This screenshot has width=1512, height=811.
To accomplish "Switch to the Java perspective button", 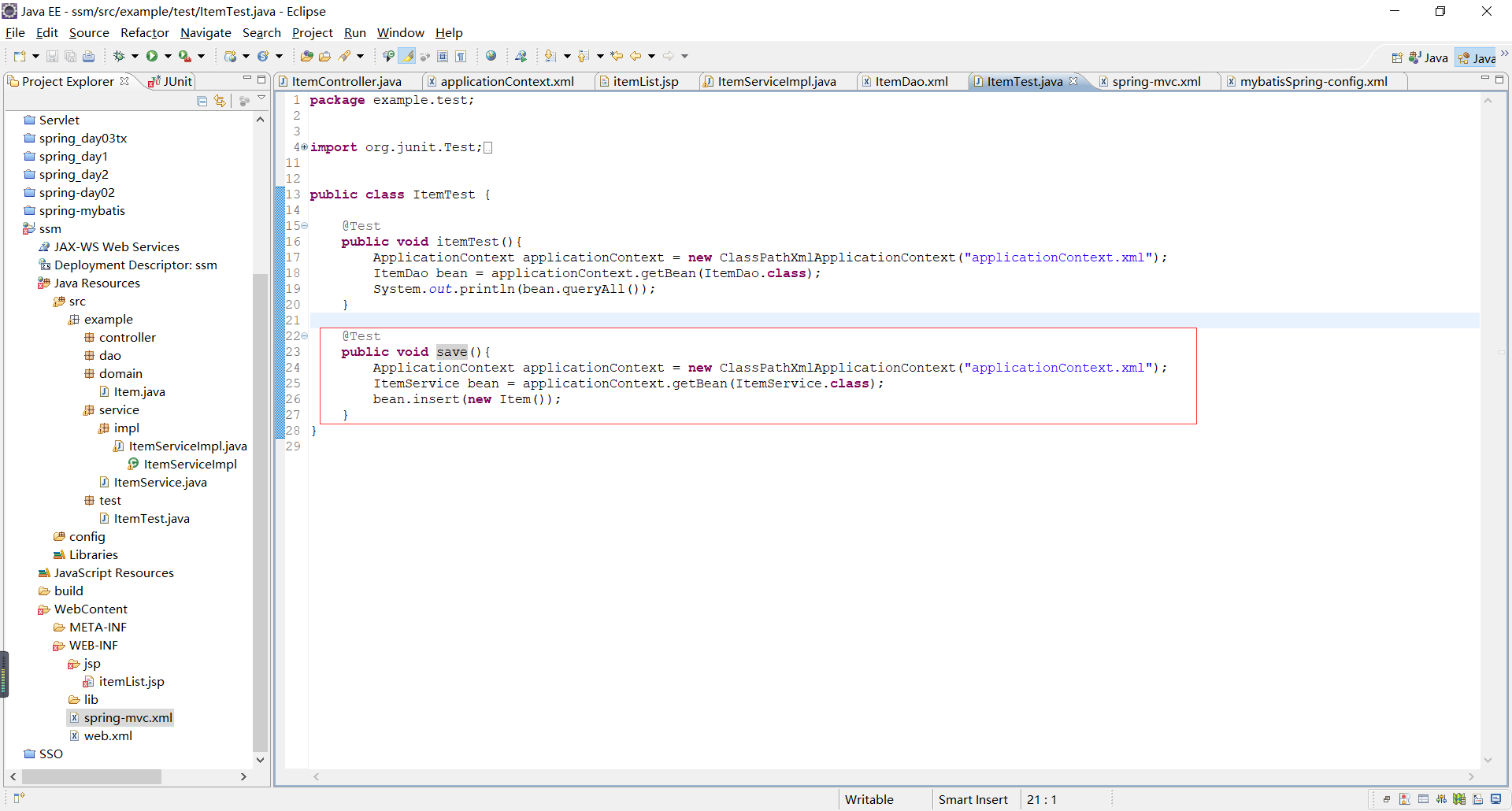I will coord(1429,57).
